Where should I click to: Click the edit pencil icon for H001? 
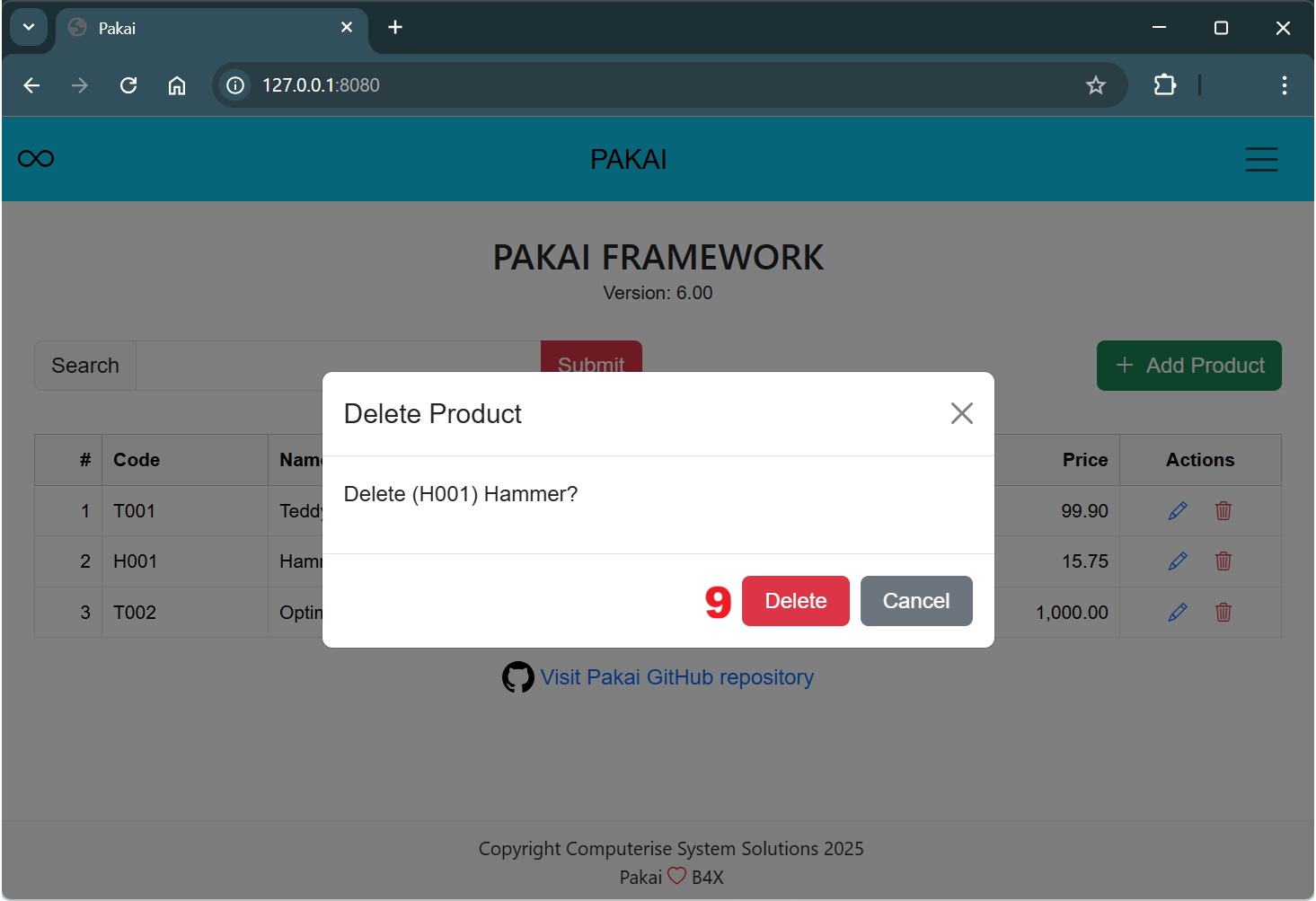[x=1178, y=561]
